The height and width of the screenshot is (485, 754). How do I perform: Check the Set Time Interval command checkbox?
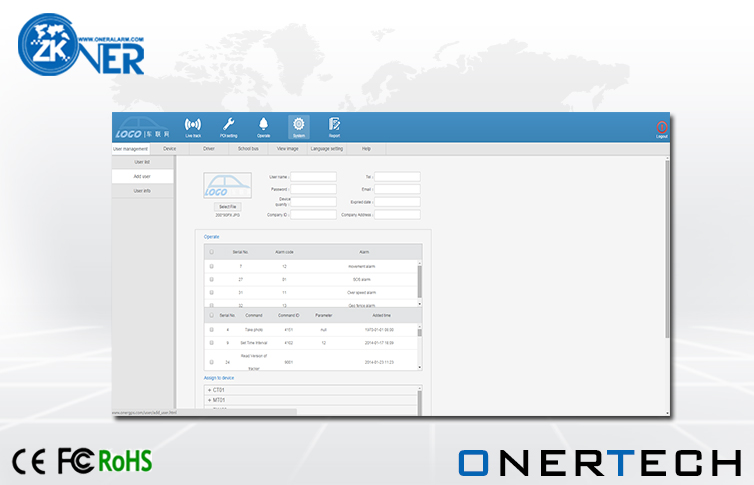tap(212, 343)
